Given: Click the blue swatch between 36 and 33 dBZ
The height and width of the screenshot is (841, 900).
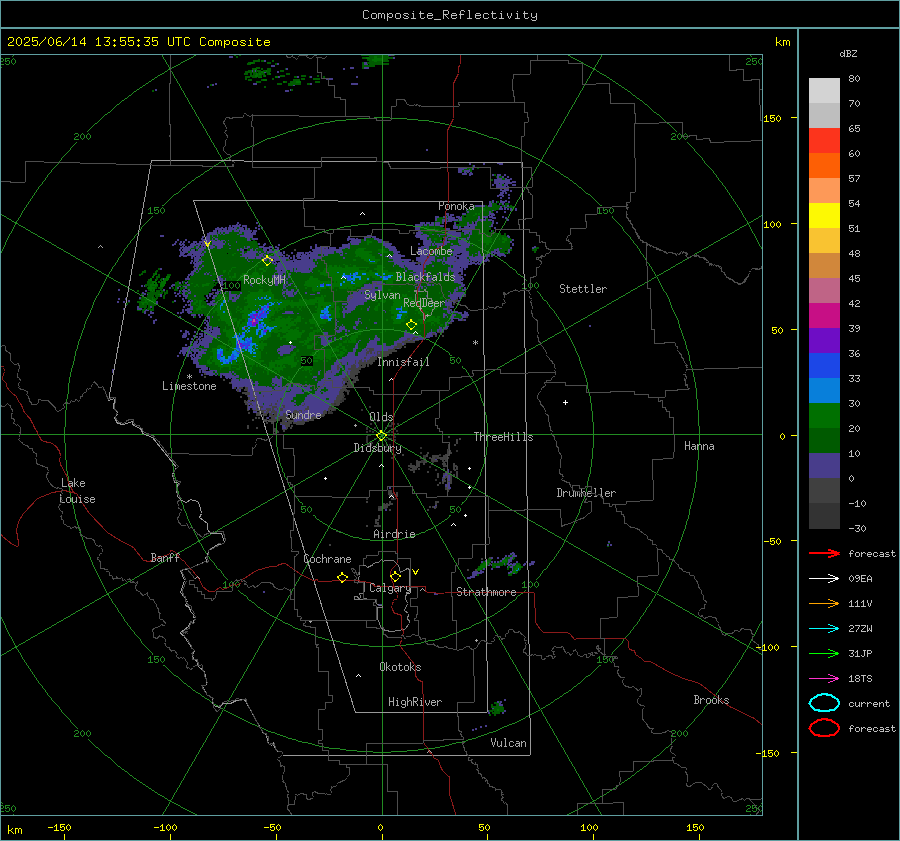Looking at the screenshot, I should pyautogui.click(x=824, y=365).
